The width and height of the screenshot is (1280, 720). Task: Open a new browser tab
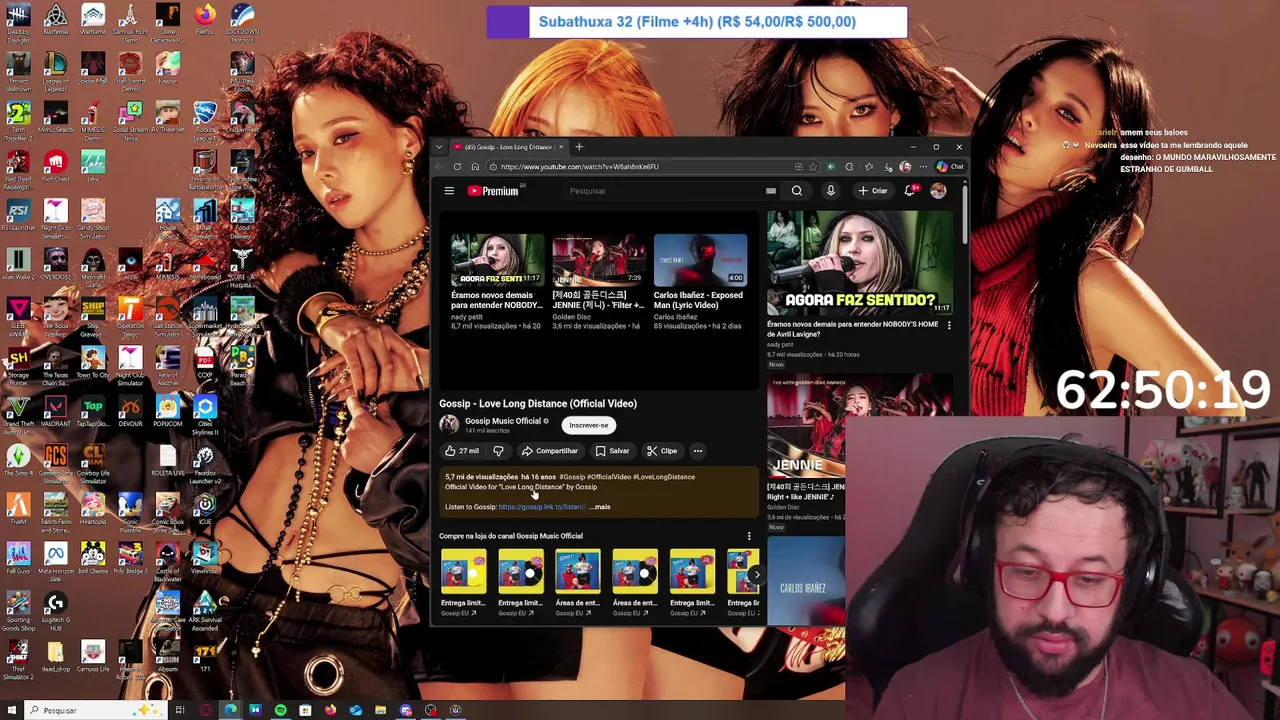tap(579, 147)
